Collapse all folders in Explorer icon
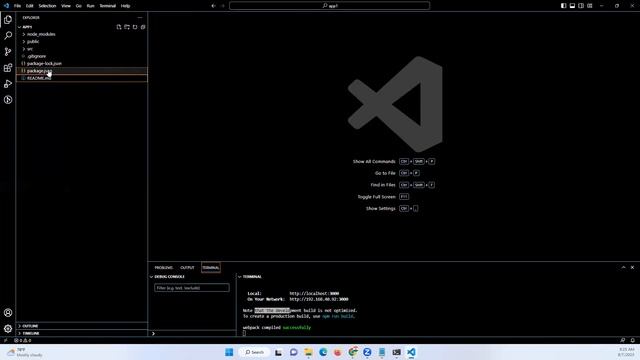 (x=143, y=27)
